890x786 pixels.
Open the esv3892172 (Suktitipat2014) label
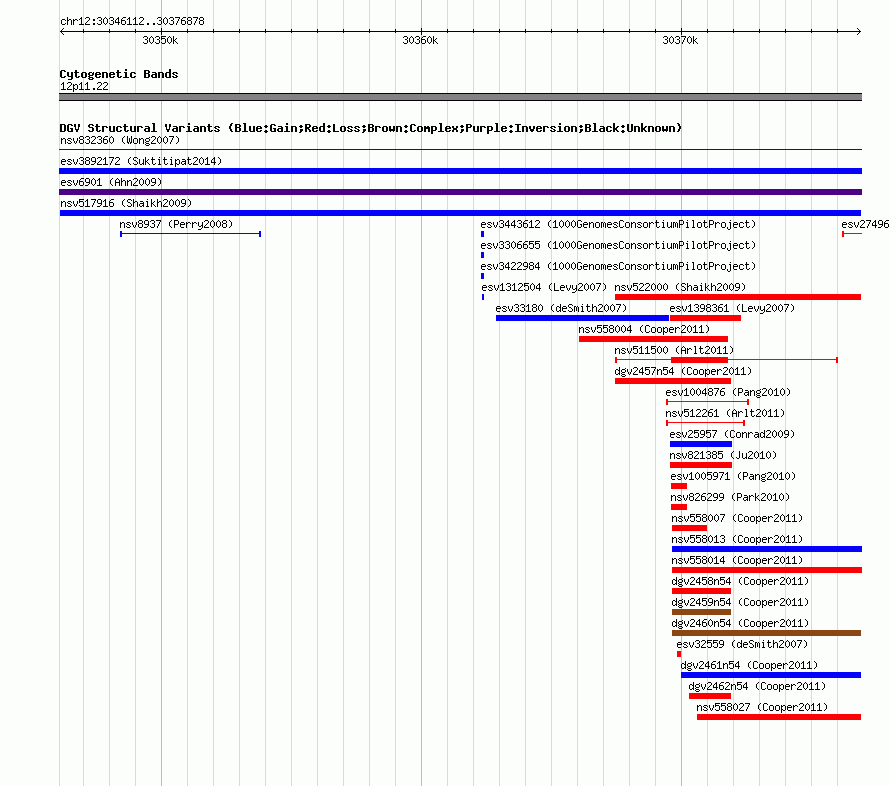click(141, 161)
